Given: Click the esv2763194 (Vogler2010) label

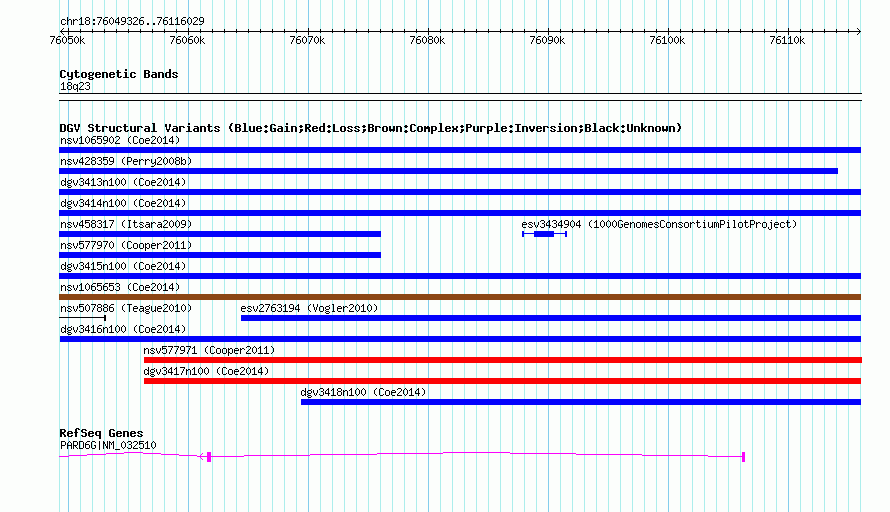Looking at the screenshot, I should (309, 308).
